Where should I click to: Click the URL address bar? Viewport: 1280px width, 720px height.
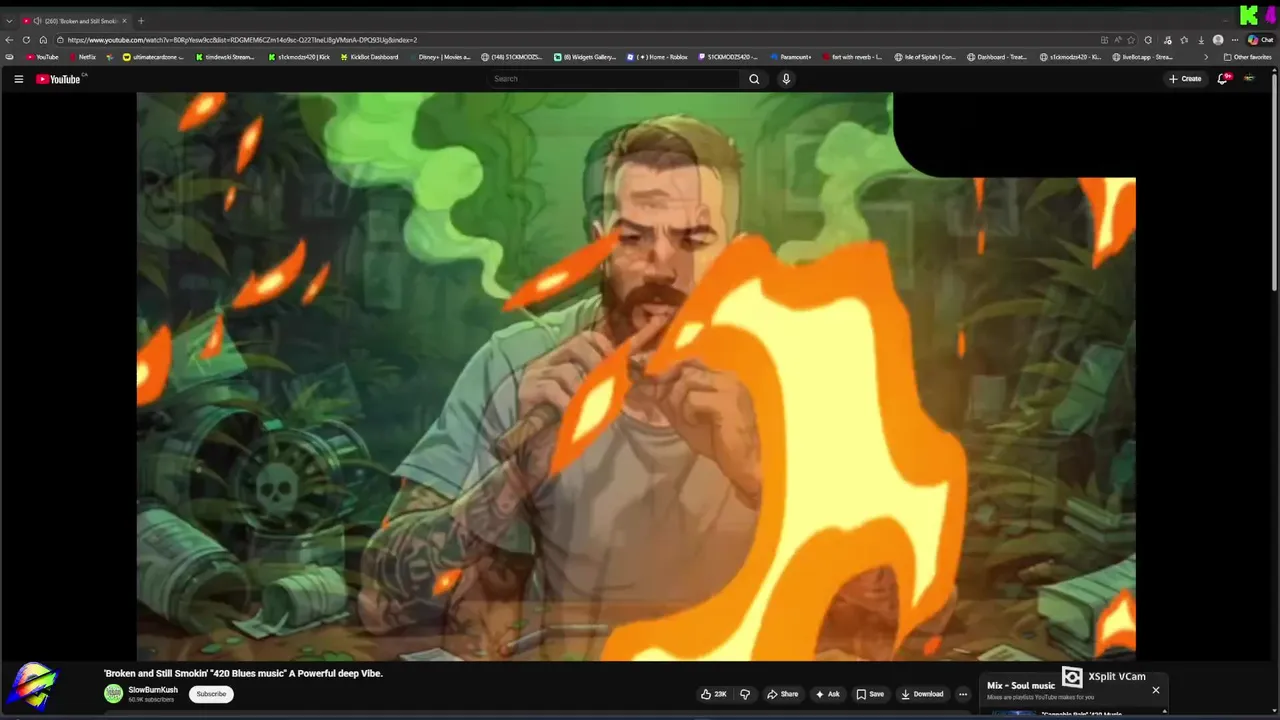580,40
